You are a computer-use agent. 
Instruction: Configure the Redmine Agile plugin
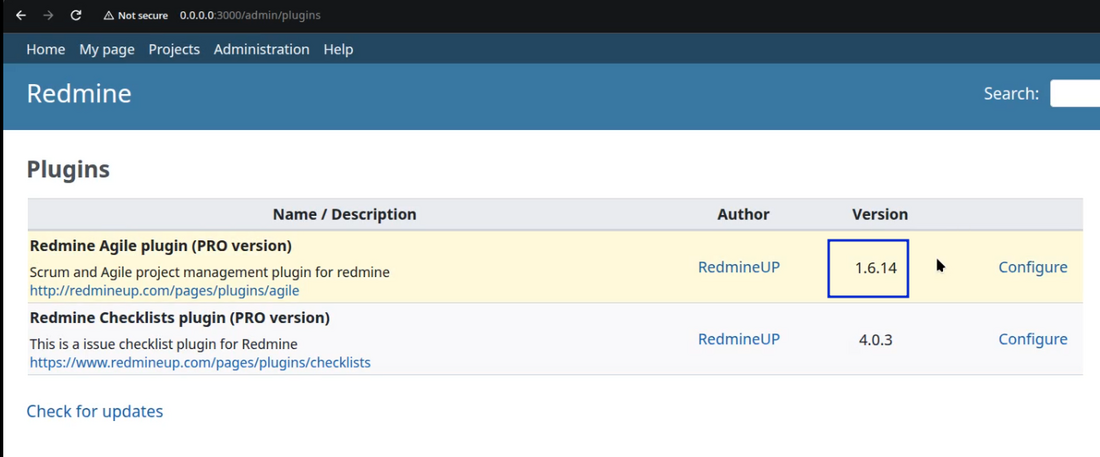pyautogui.click(x=1033, y=267)
